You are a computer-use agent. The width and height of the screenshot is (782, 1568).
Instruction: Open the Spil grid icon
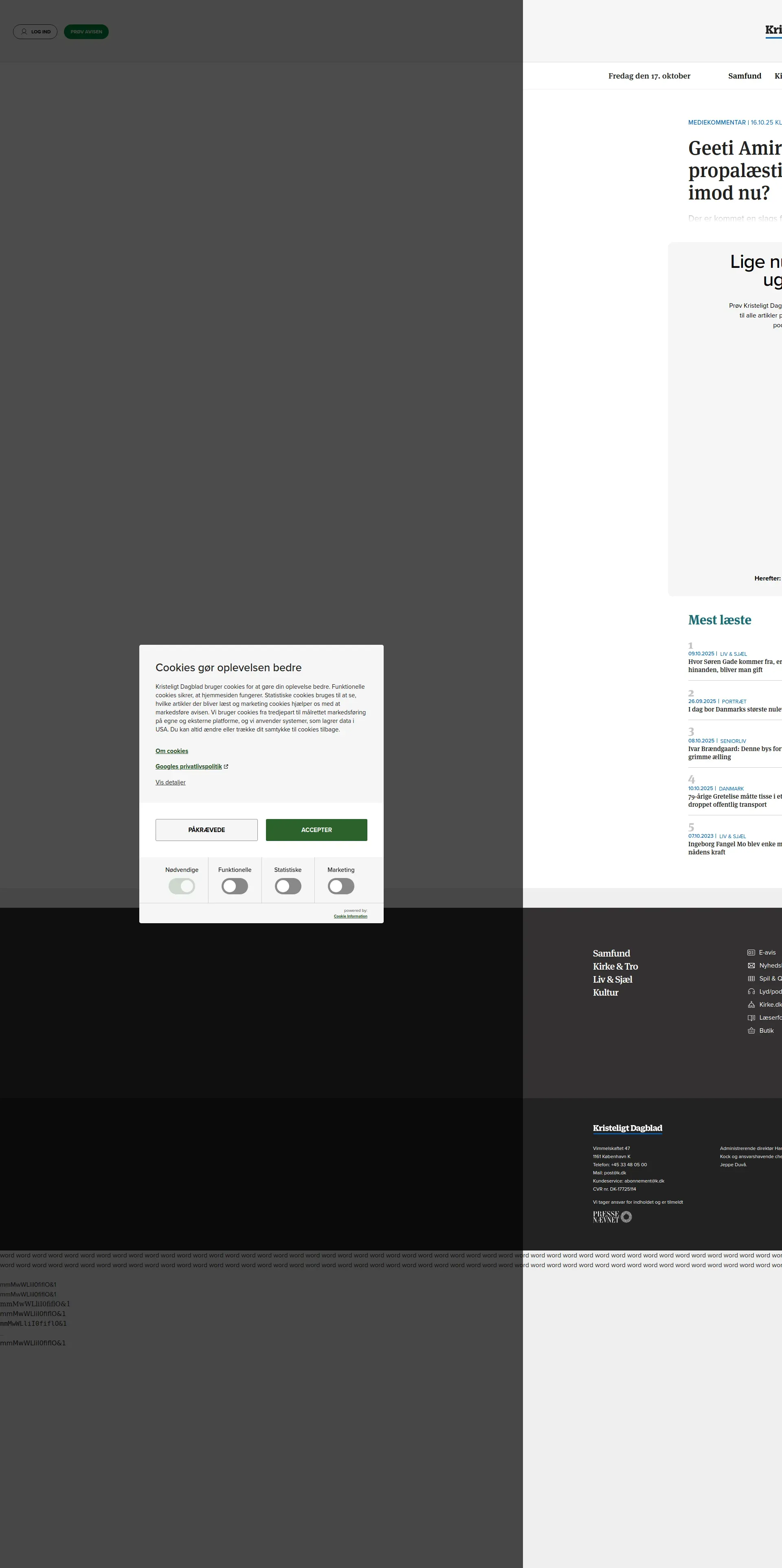[751, 979]
